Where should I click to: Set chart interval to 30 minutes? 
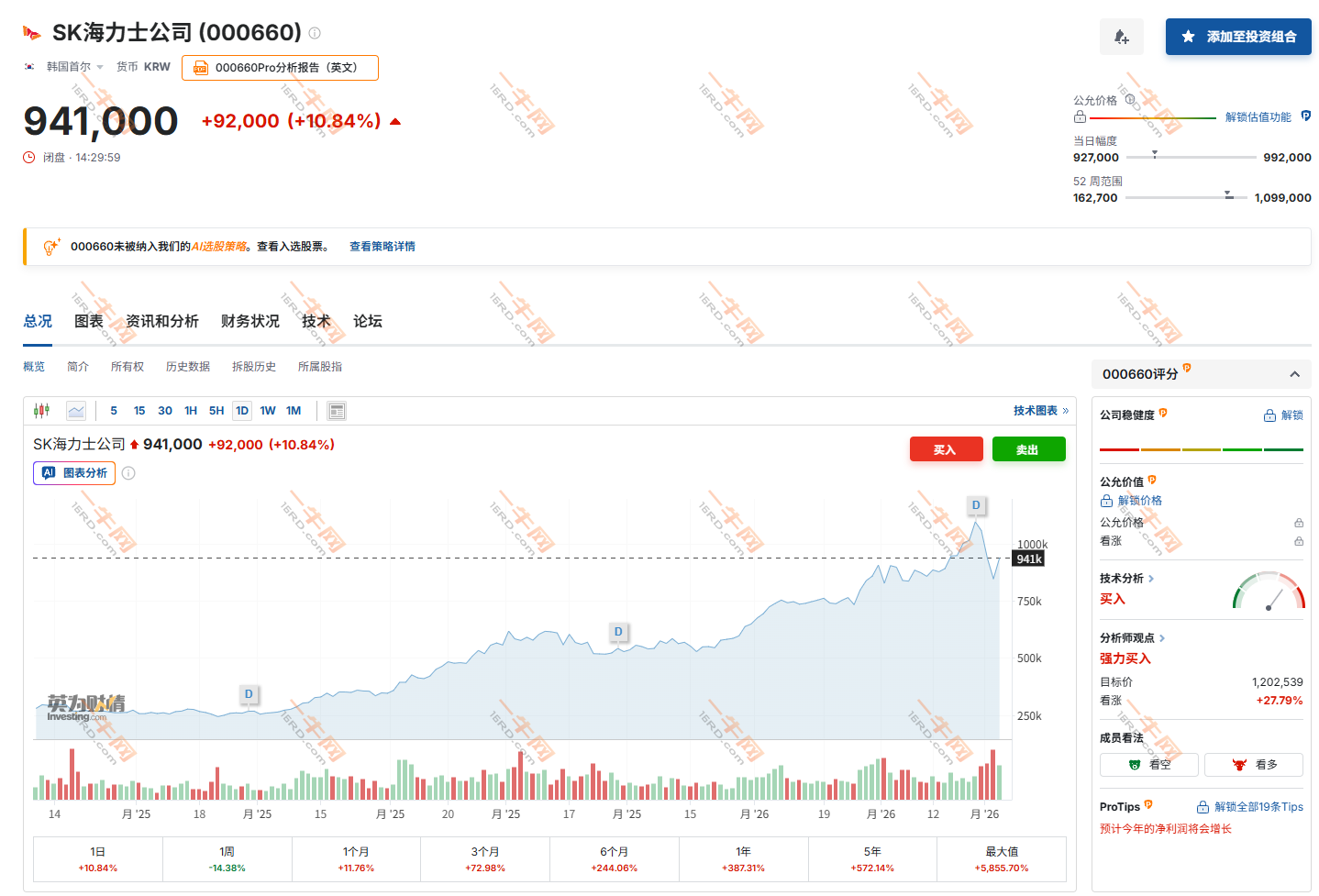click(x=165, y=411)
